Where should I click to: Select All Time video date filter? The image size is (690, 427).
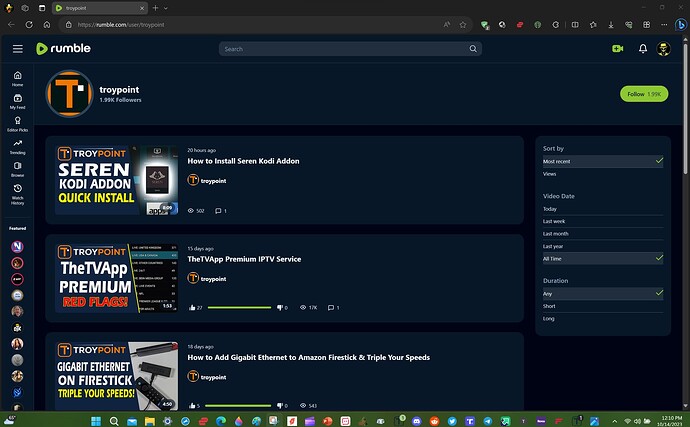click(x=603, y=259)
